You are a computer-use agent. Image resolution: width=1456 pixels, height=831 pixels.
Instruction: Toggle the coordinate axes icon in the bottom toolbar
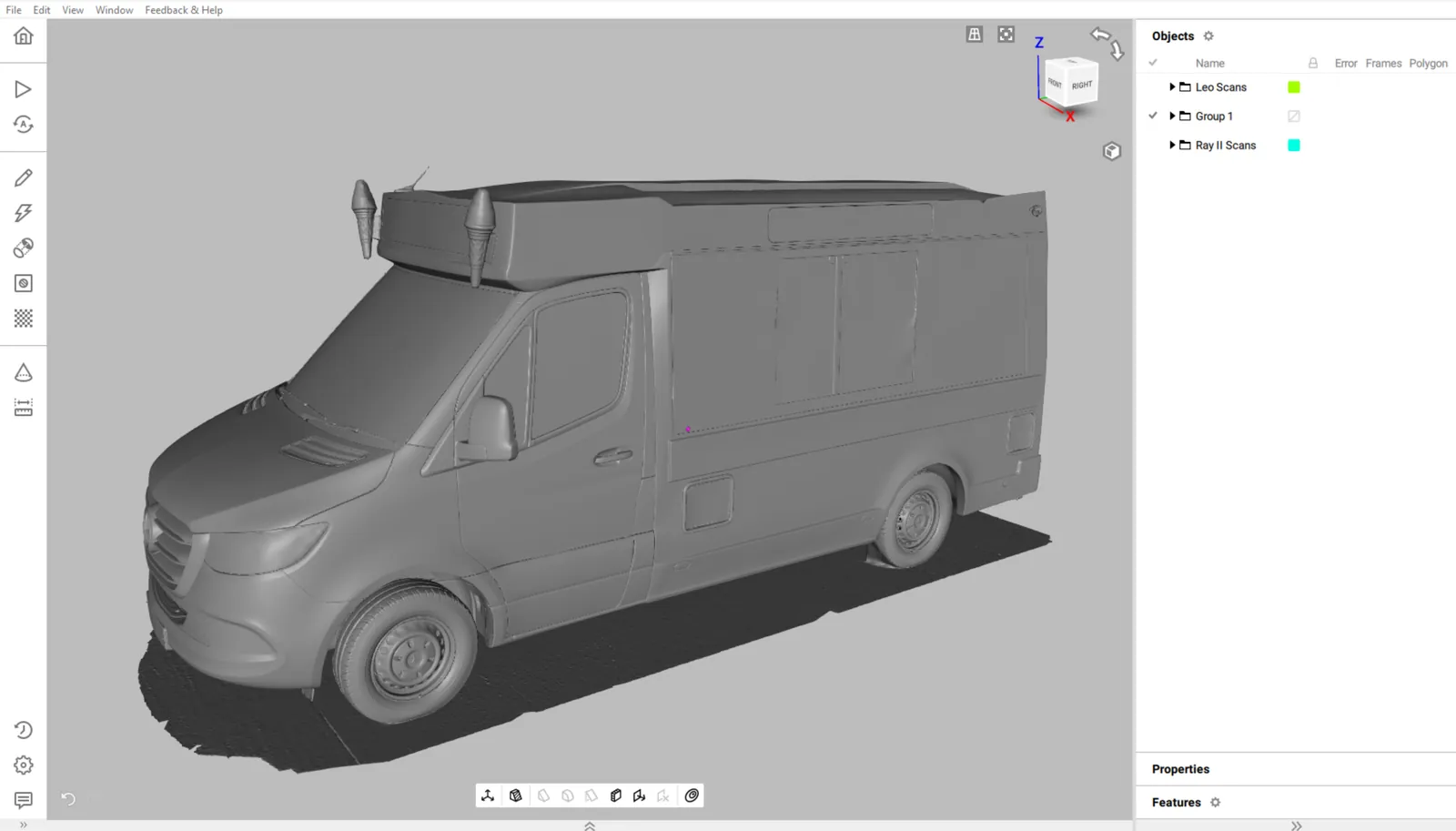coord(488,796)
